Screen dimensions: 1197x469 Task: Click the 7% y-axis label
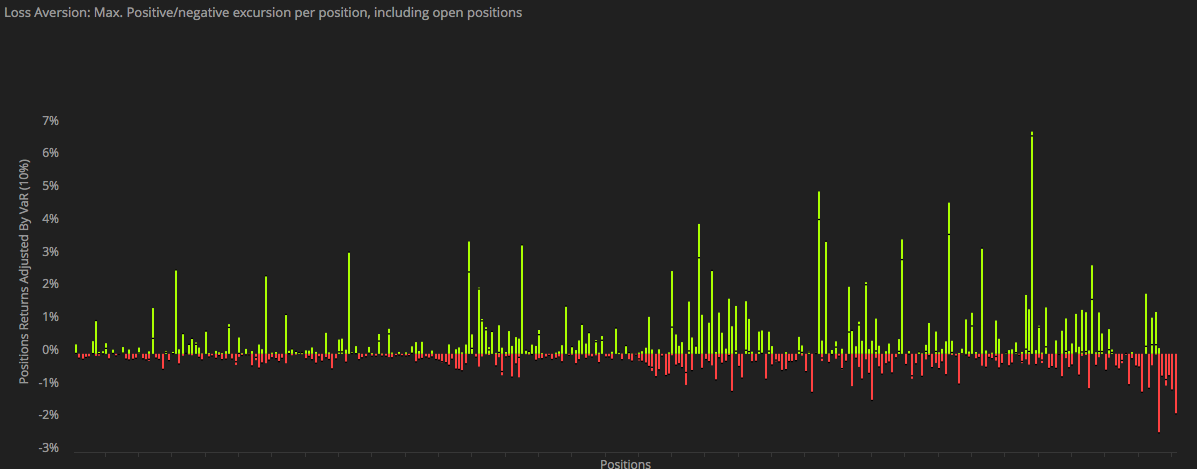coord(50,121)
